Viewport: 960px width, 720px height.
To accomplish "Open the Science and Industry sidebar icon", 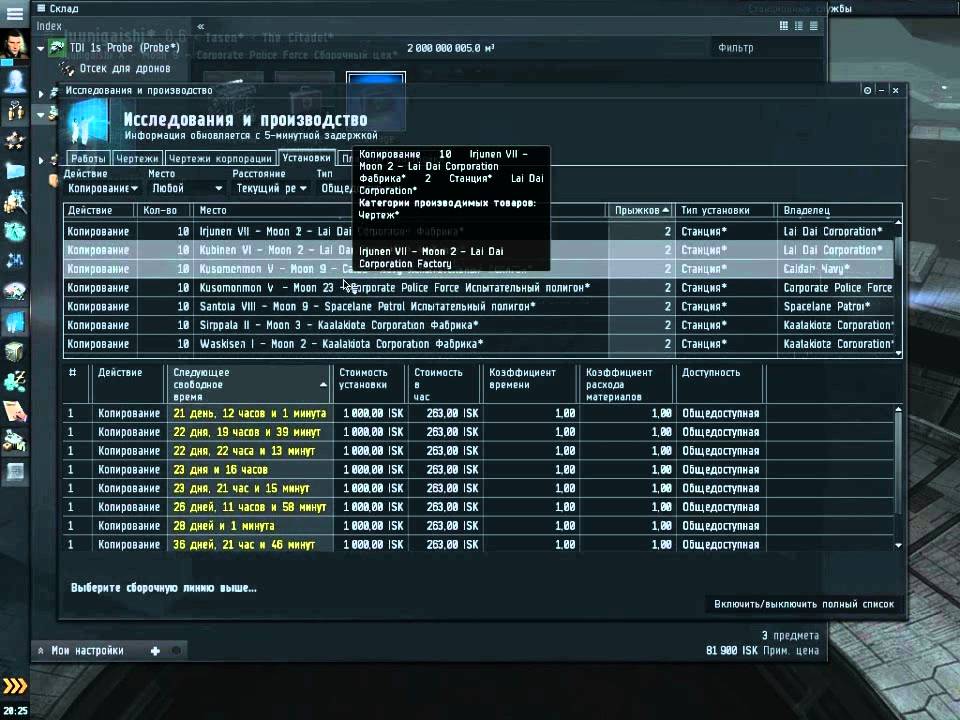I will tap(15, 322).
